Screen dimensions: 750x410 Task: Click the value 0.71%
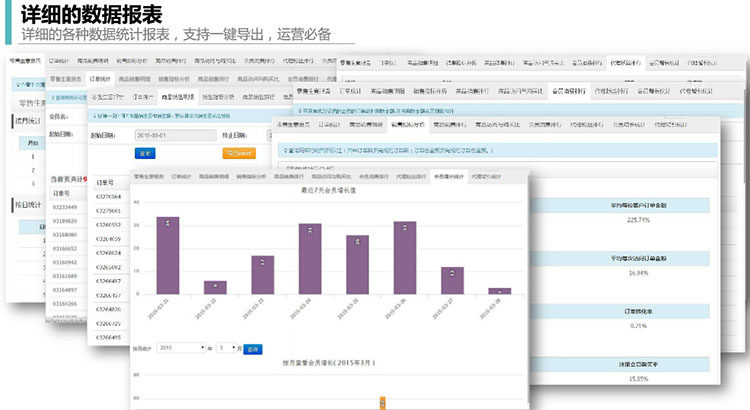coord(638,326)
